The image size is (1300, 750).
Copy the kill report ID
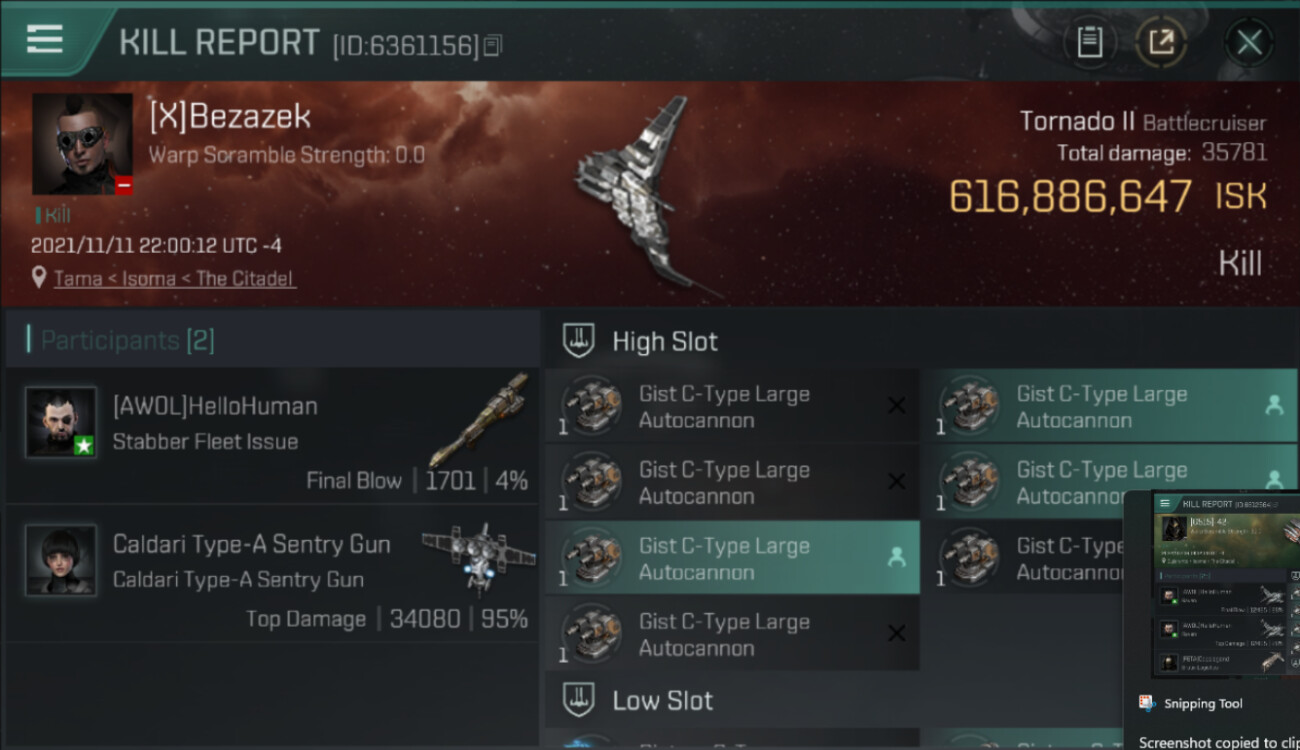pyautogui.click(x=492, y=45)
